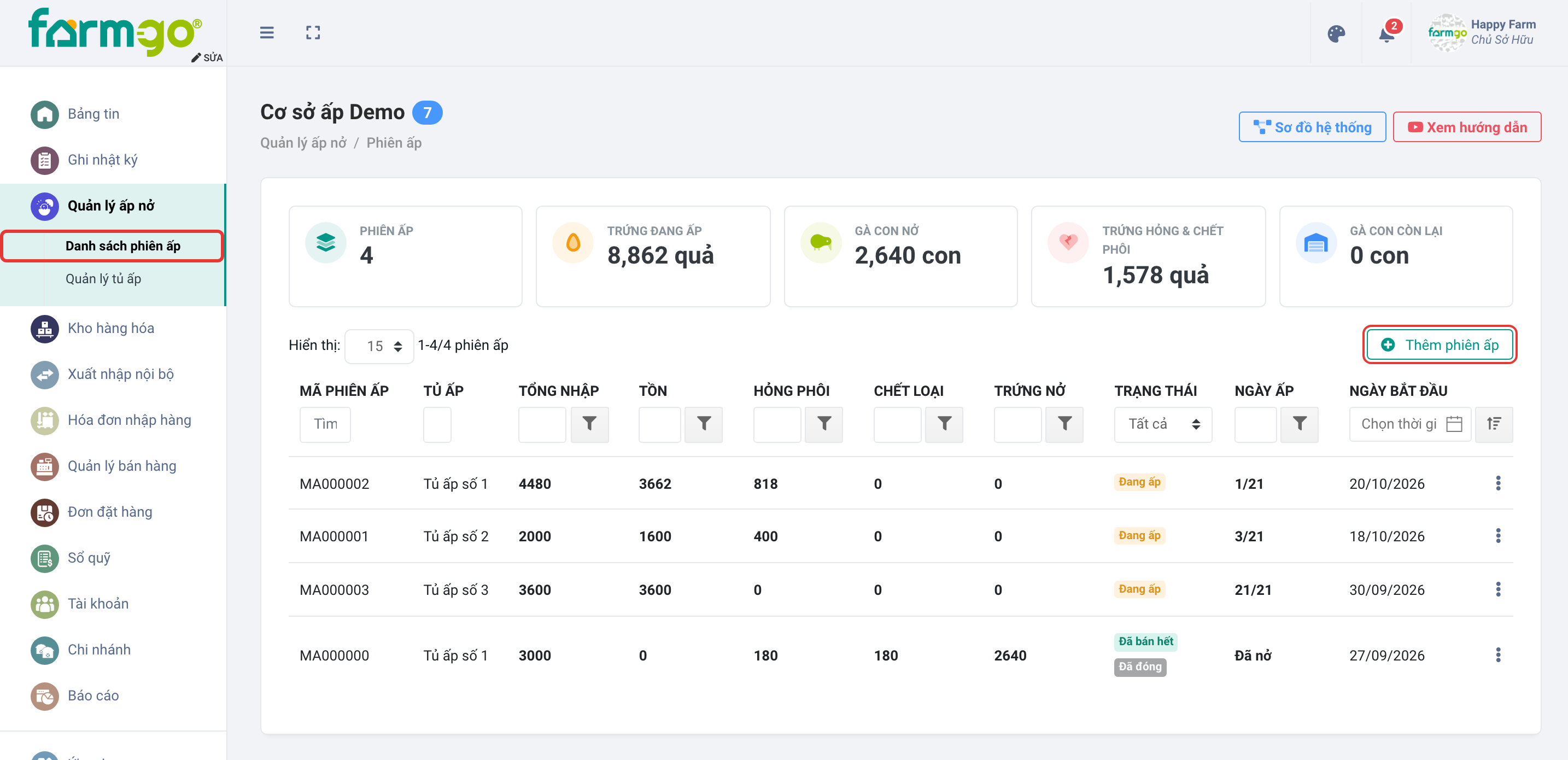Open Kho hàng hóa in the sidebar
The height and width of the screenshot is (760, 1568).
(111, 328)
